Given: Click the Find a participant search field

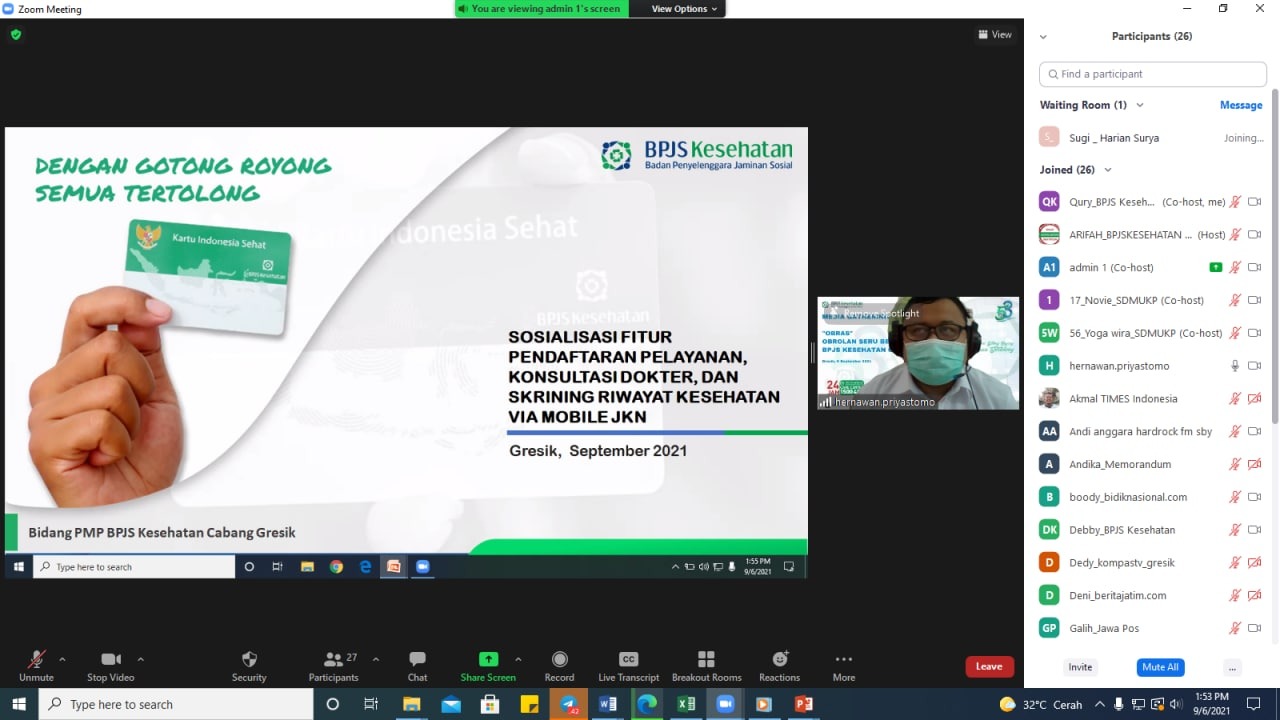Looking at the screenshot, I should click(1151, 73).
